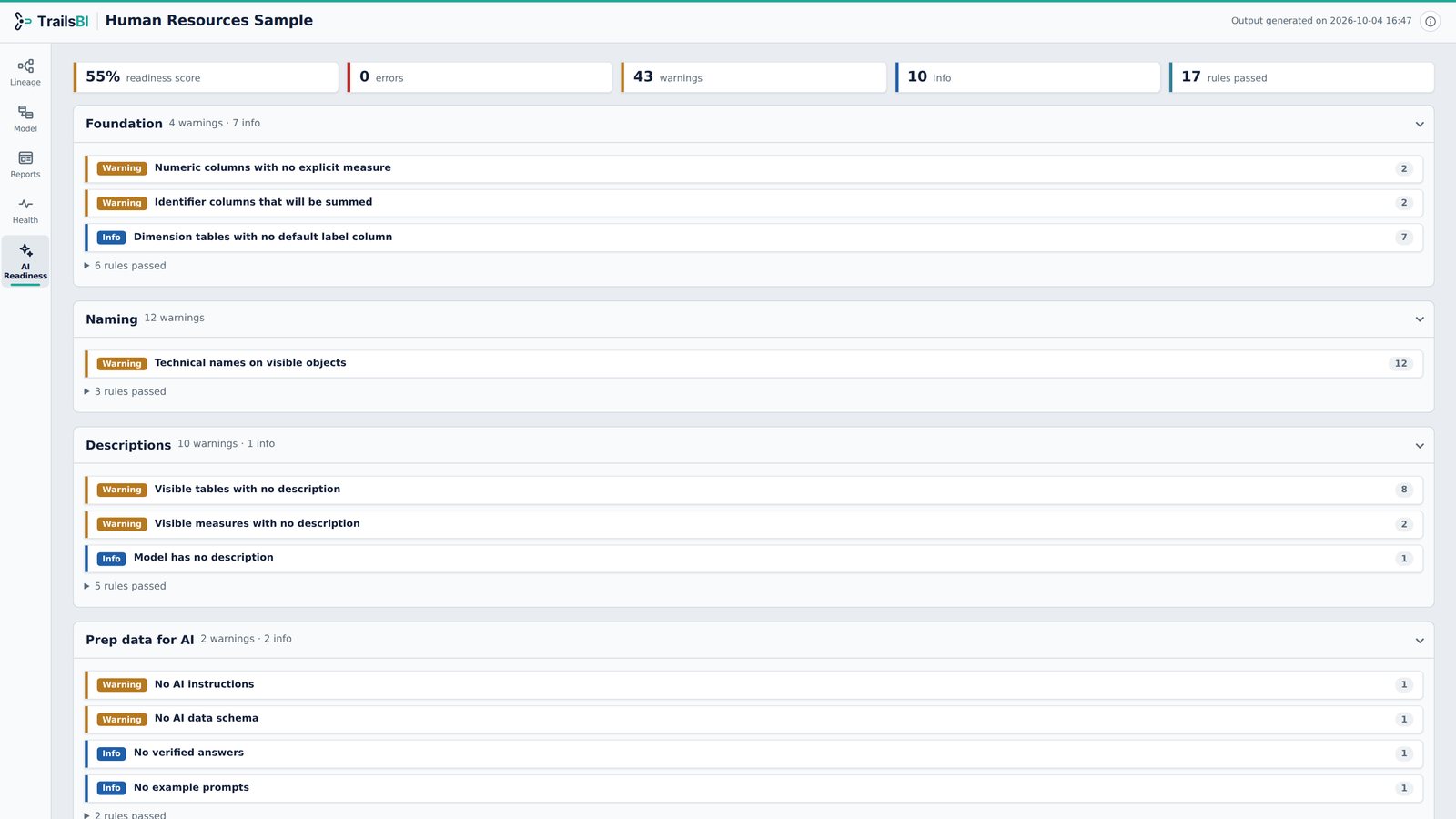Open No AI instructions warning

coord(753,684)
